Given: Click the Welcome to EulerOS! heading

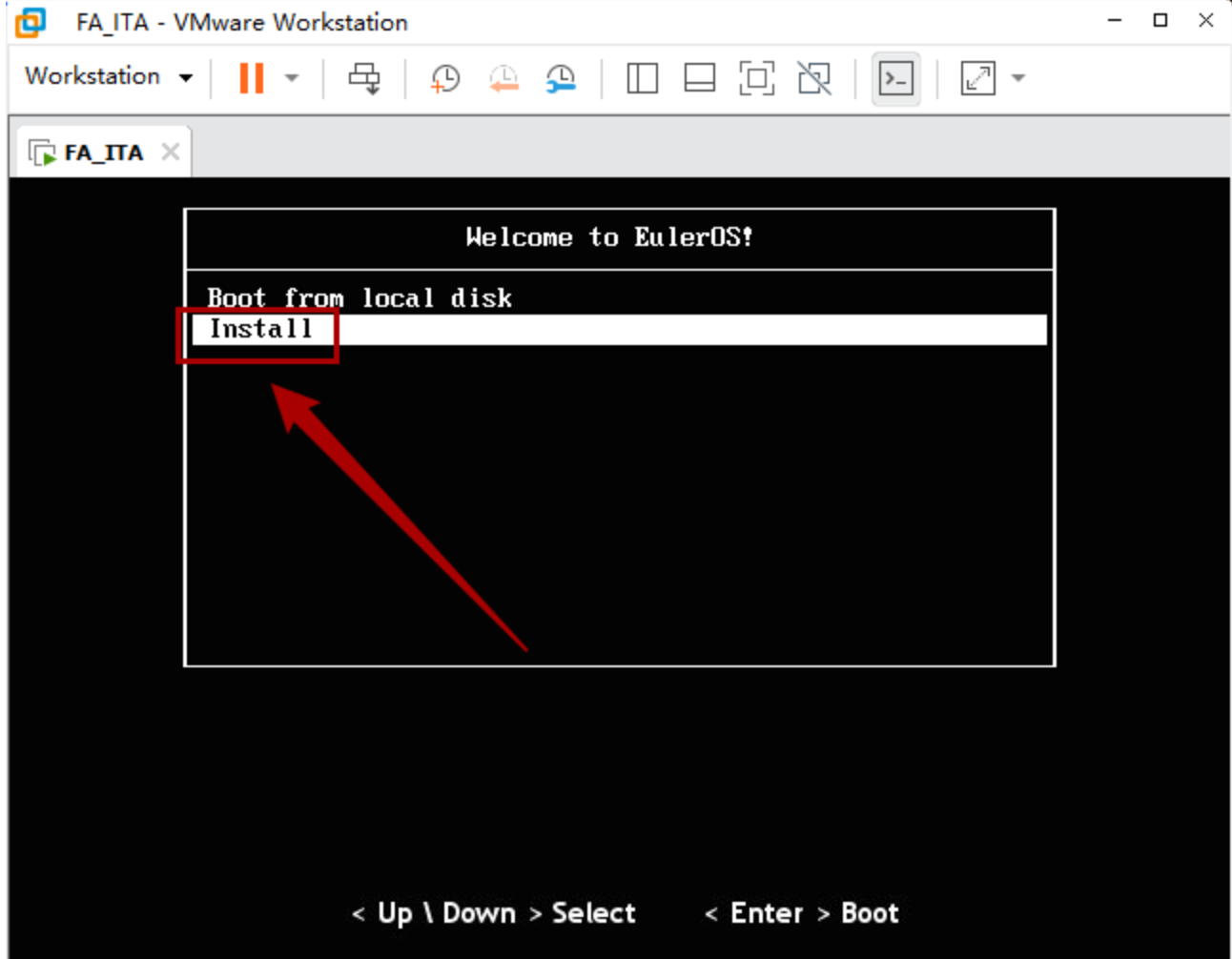Looking at the screenshot, I should 609,237.
